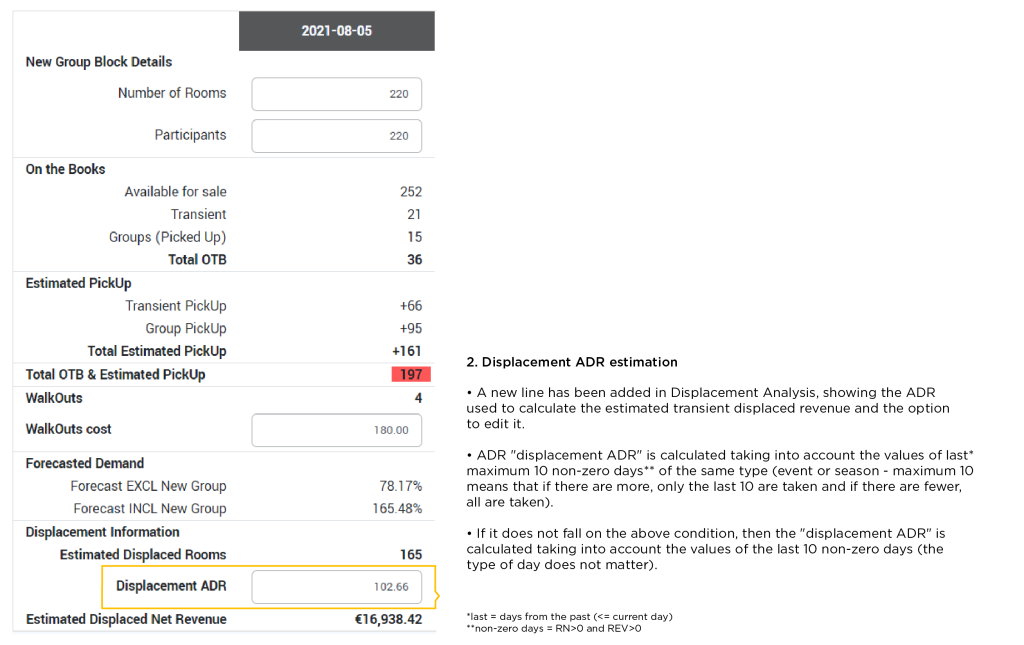The width and height of the screenshot is (1024, 645).
Task: Click the Displacement ADR input box
Action: (336, 587)
